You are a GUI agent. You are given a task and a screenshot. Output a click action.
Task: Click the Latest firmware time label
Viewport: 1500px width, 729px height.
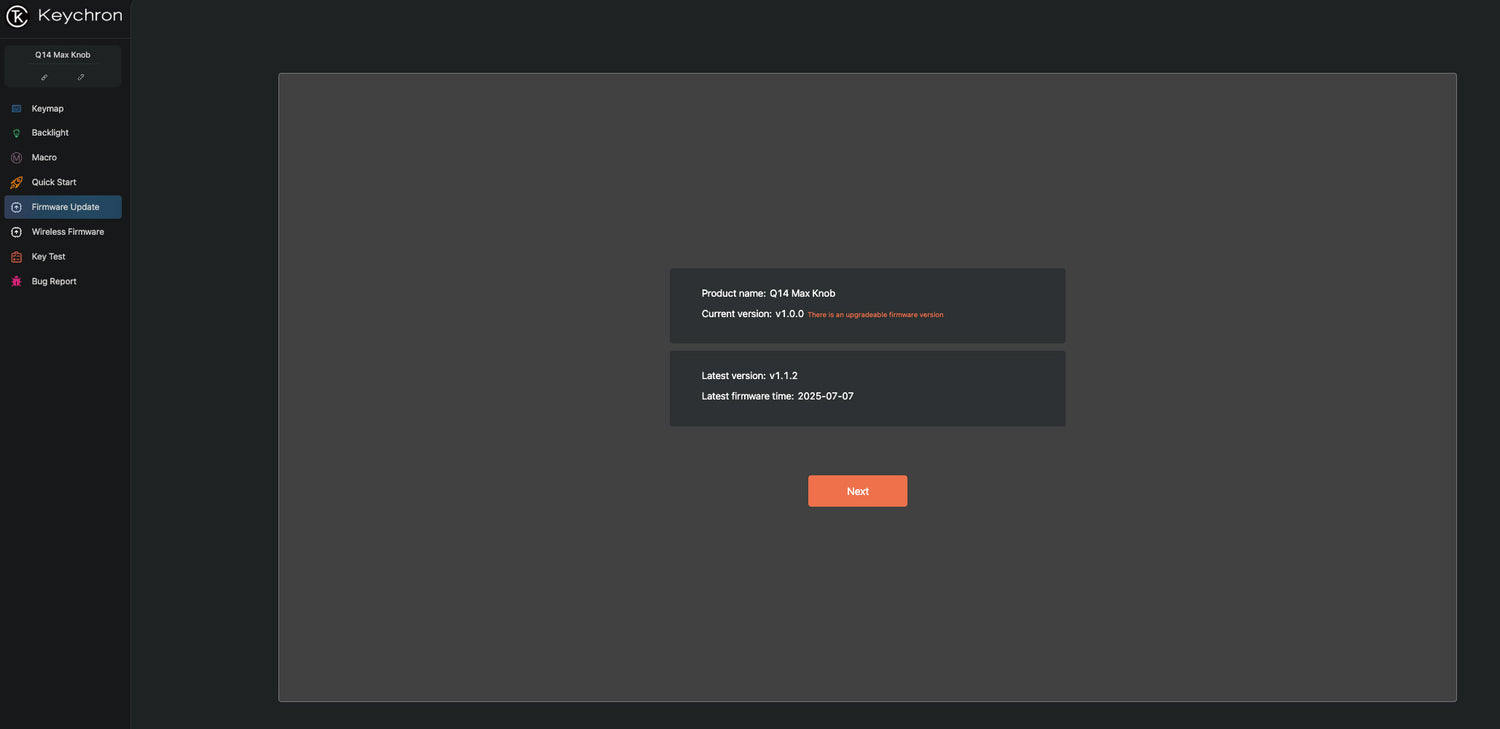[x=747, y=396]
